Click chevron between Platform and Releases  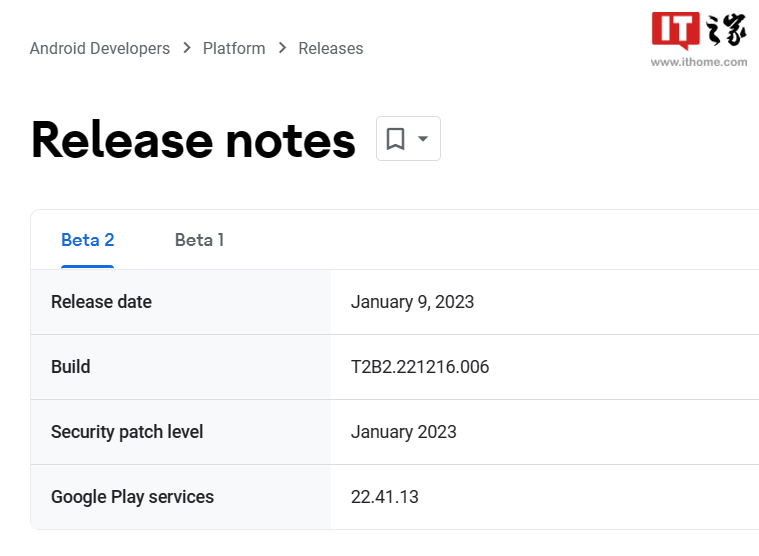point(282,48)
